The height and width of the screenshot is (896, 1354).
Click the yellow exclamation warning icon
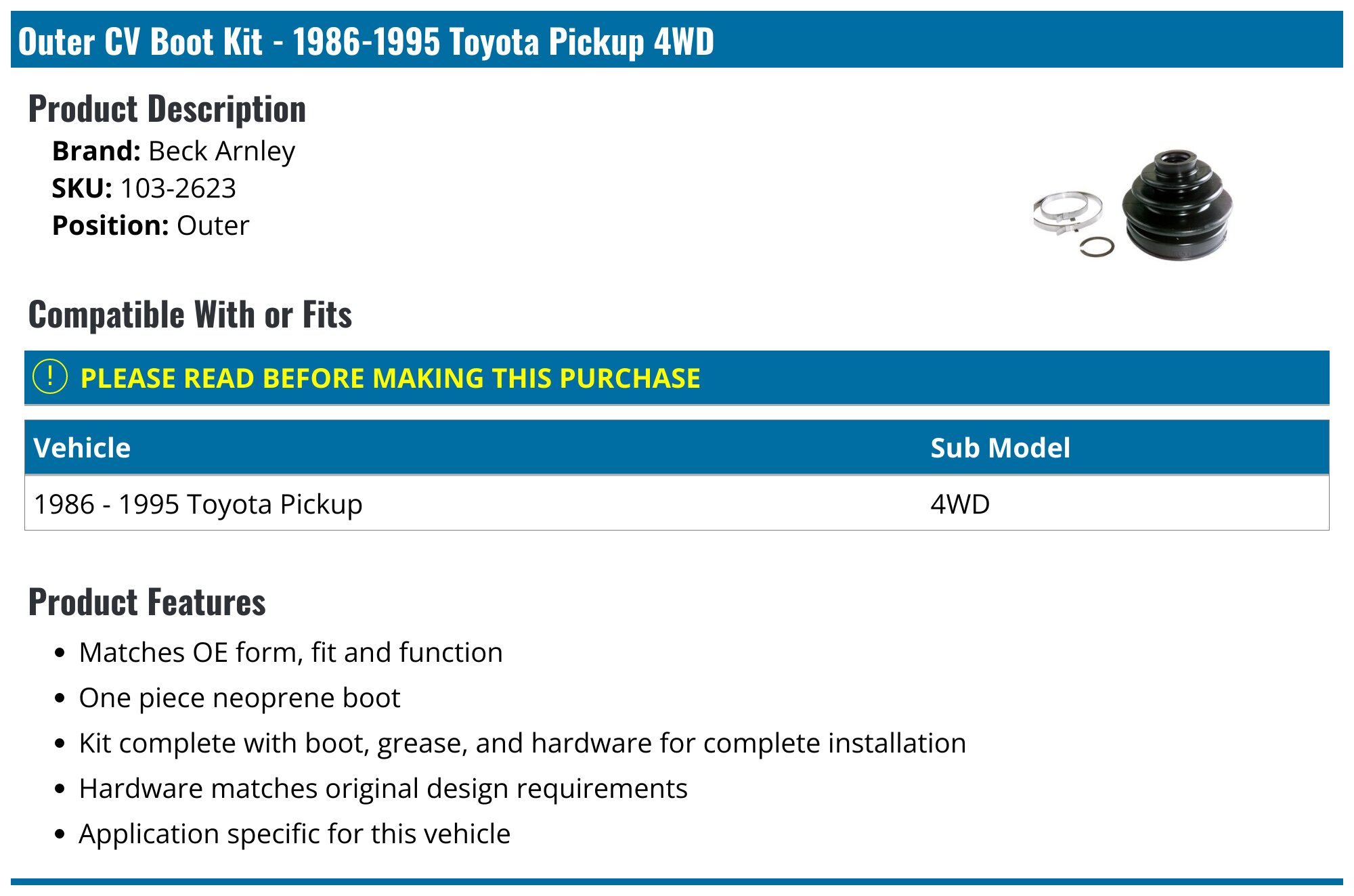coord(50,377)
